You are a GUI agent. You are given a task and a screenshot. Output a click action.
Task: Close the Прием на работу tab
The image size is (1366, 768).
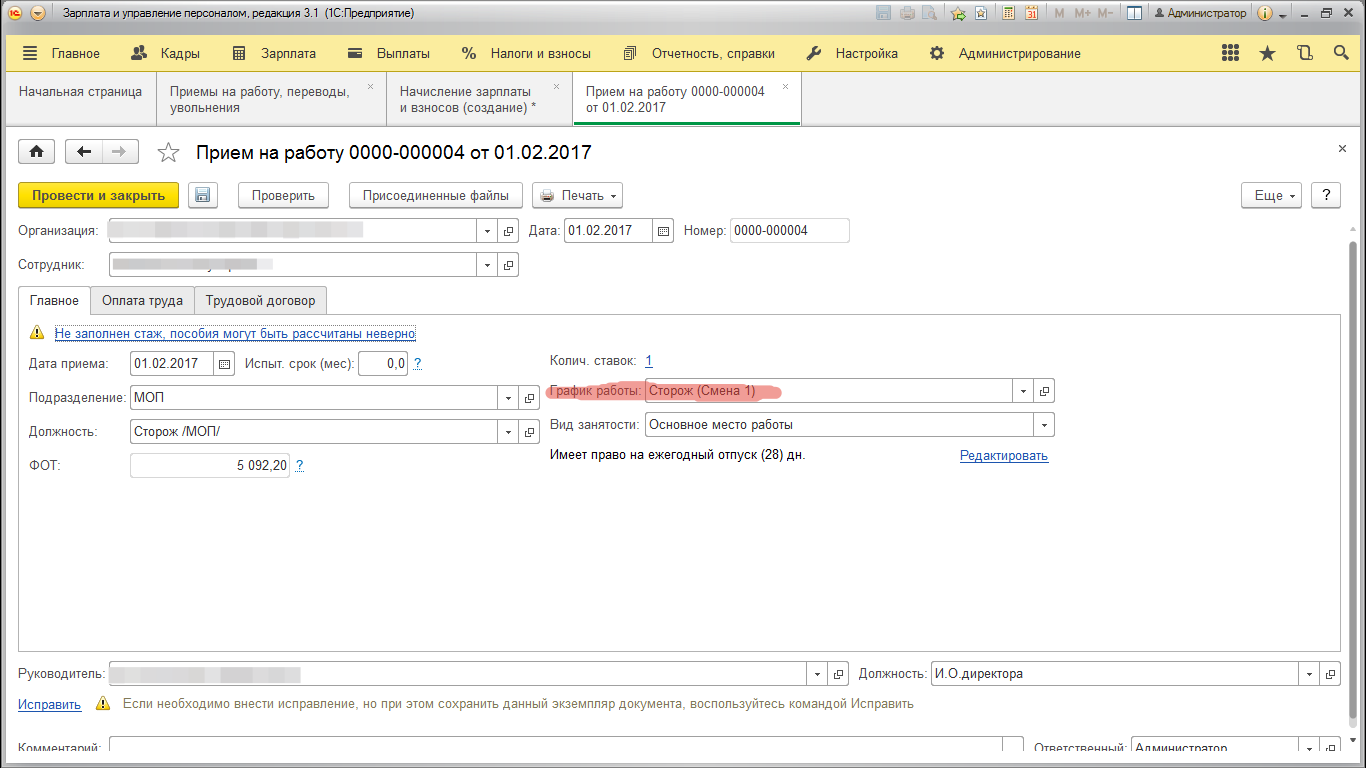785,87
